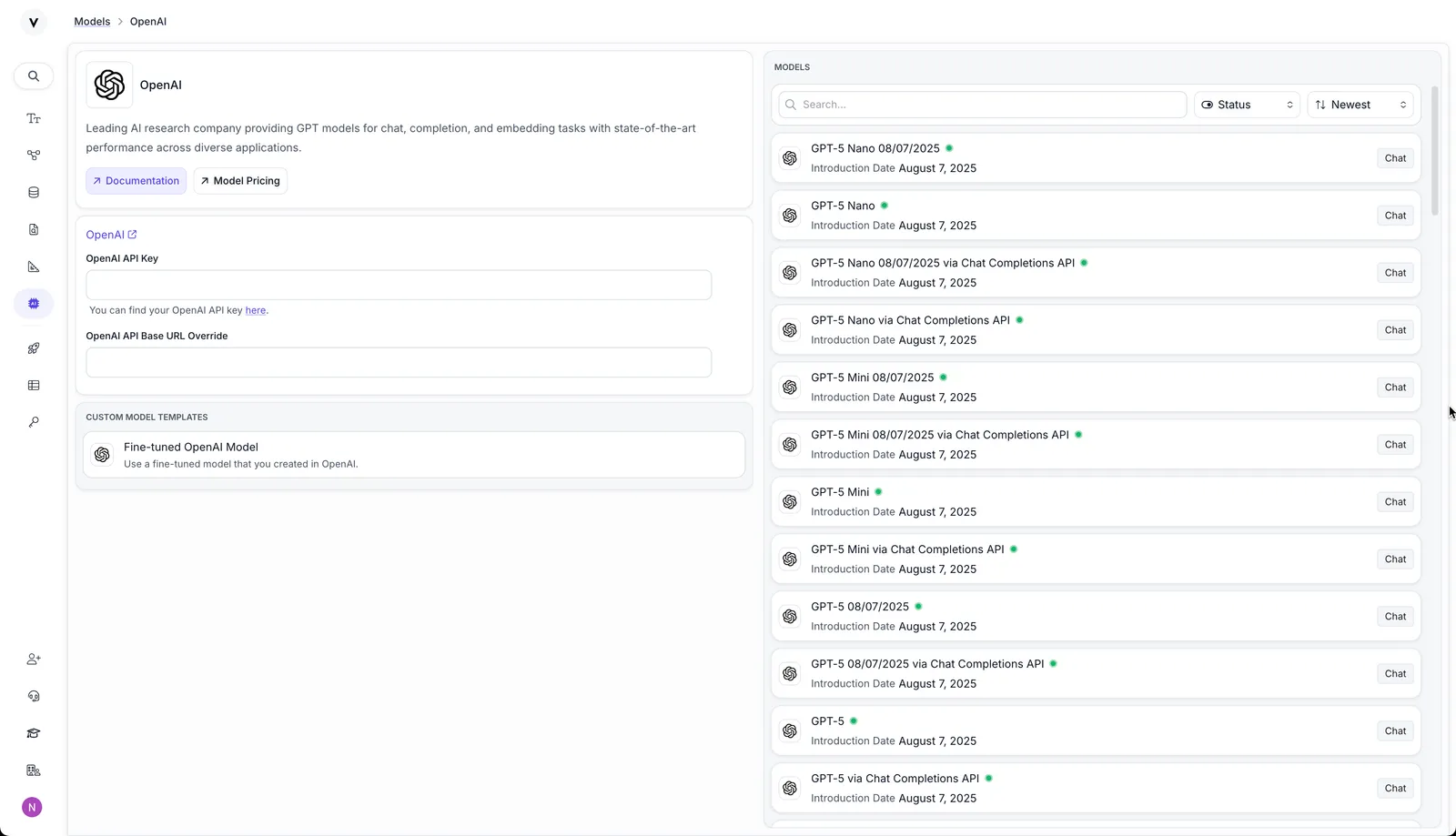Select the GPT-5 08/07/2025 model row
The width and height of the screenshot is (1456, 836).
coord(1096,617)
